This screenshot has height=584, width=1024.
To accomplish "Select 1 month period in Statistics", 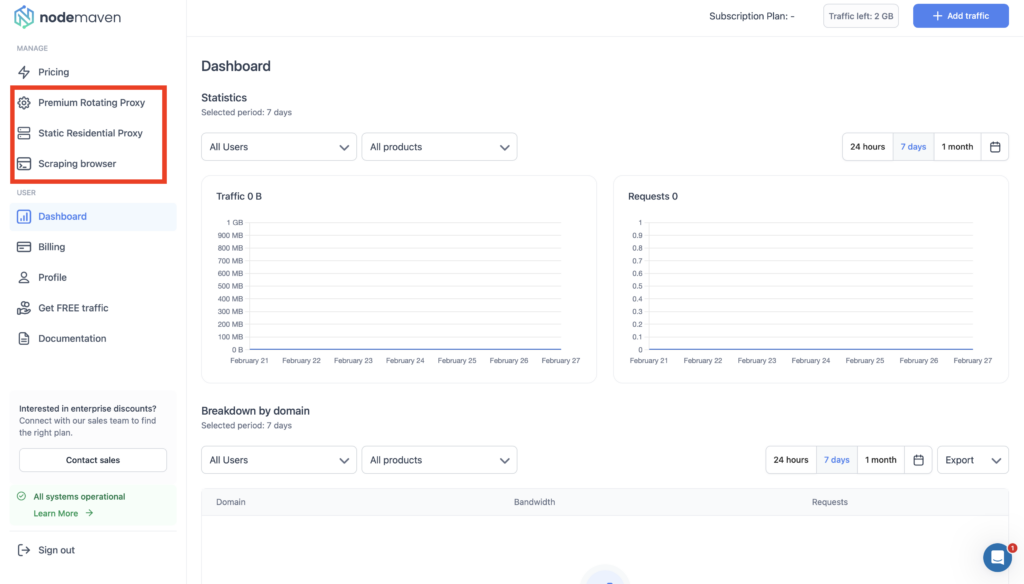I will pos(957,147).
